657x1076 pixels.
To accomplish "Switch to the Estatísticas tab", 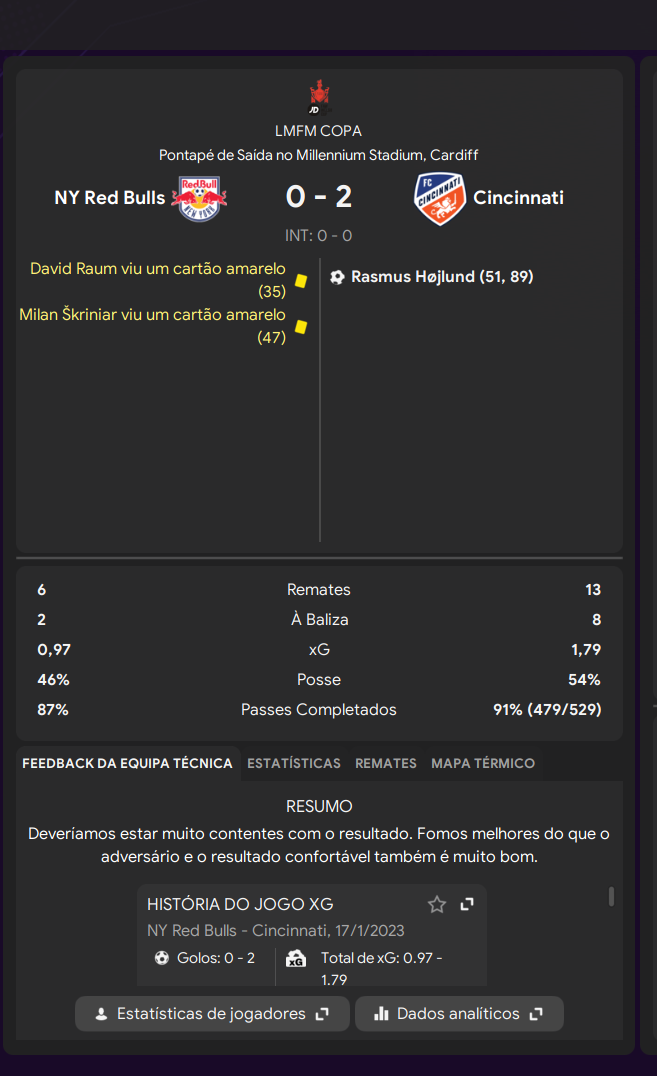I will coord(294,763).
